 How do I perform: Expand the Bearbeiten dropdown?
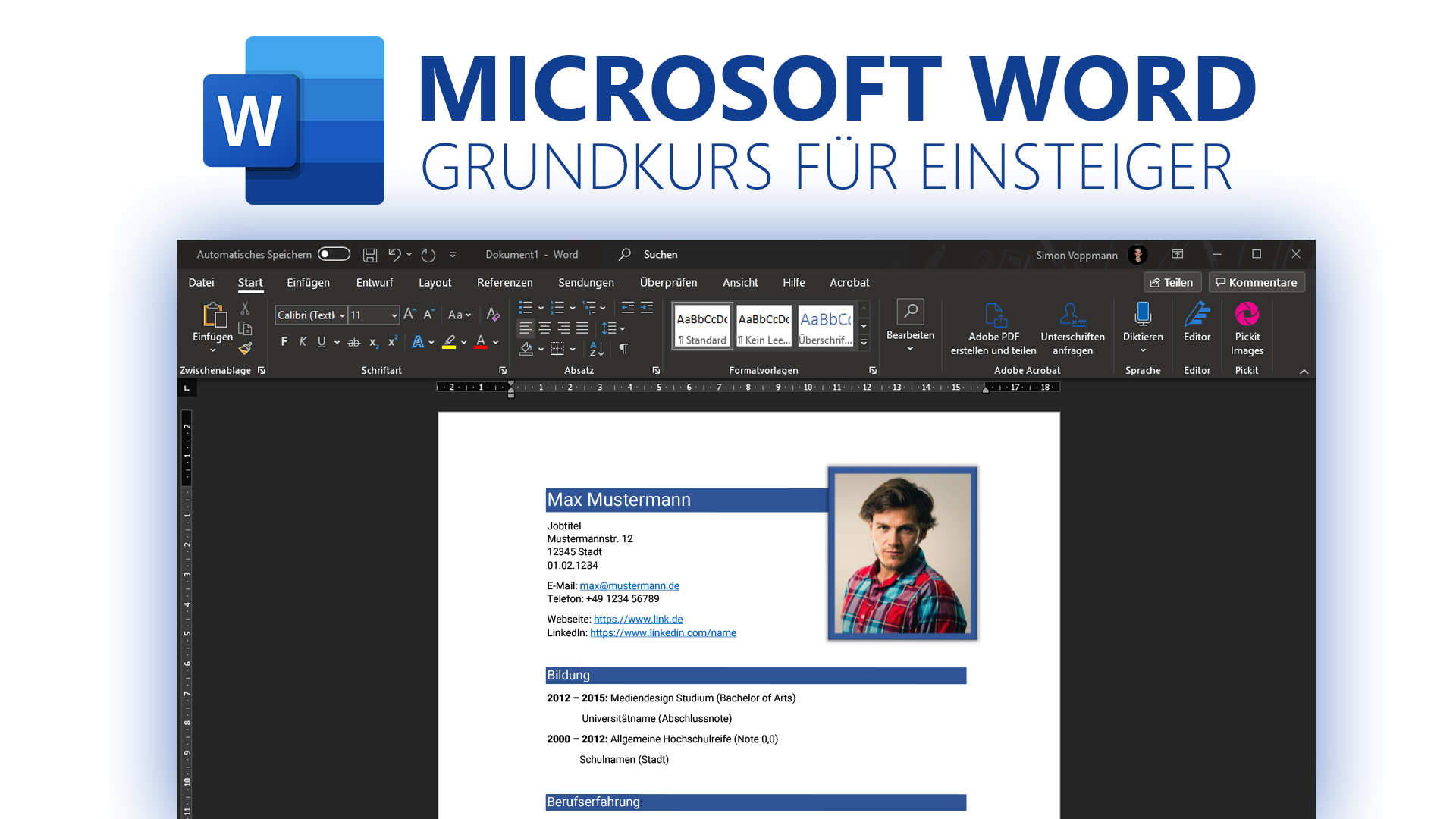pos(910,346)
